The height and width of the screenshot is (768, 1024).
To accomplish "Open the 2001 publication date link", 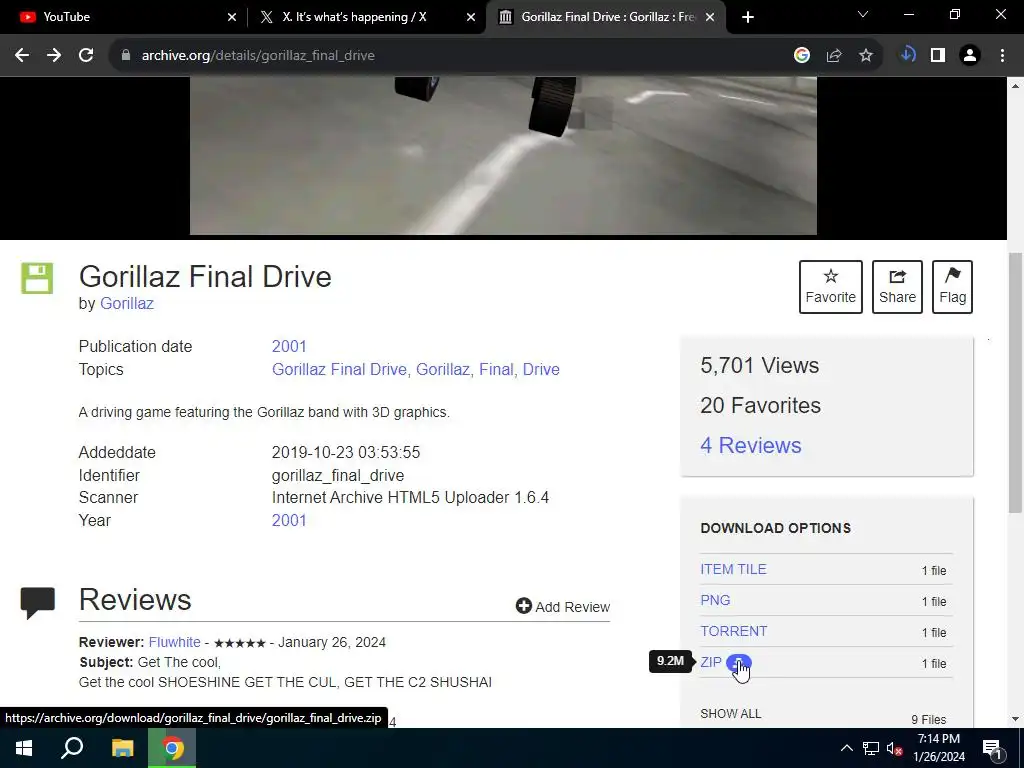I will (x=289, y=346).
